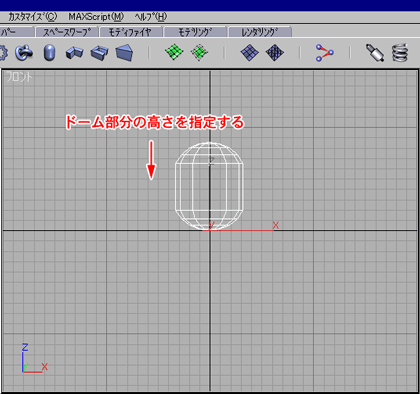This screenshot has height=394, width=420.
Task: Choose the L-shaped extrusion object icon
Action: [74, 53]
